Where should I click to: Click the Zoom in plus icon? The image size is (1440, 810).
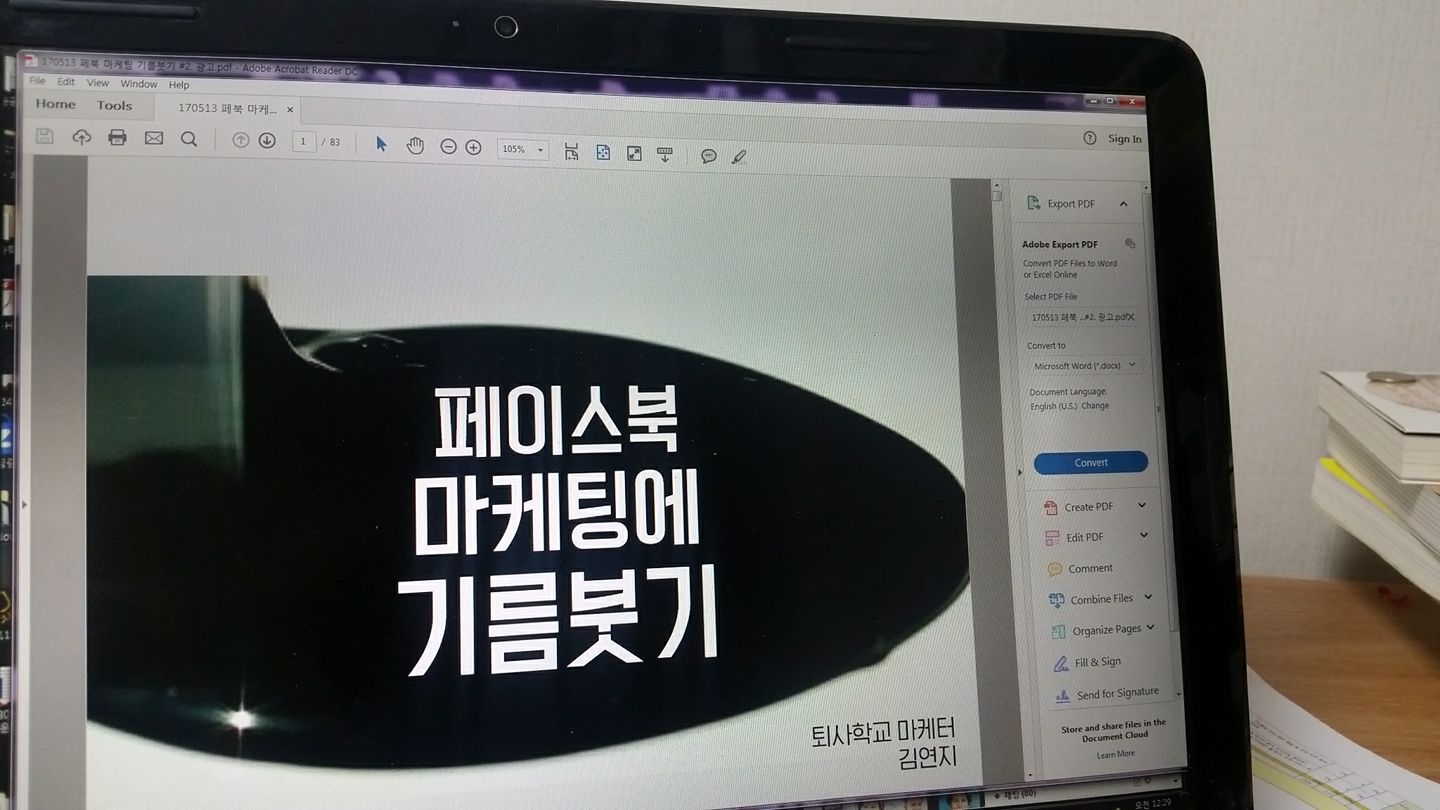click(473, 148)
